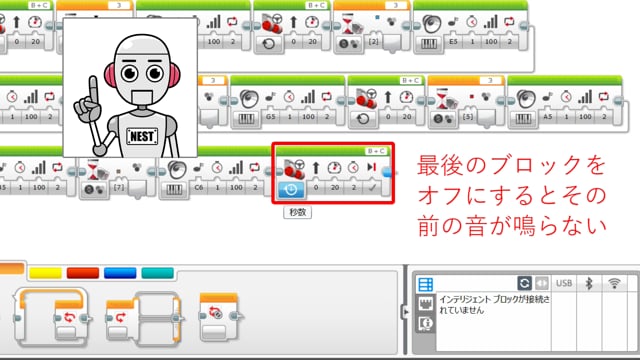Open play type 2 on the C6 Sound block

tap(255, 188)
